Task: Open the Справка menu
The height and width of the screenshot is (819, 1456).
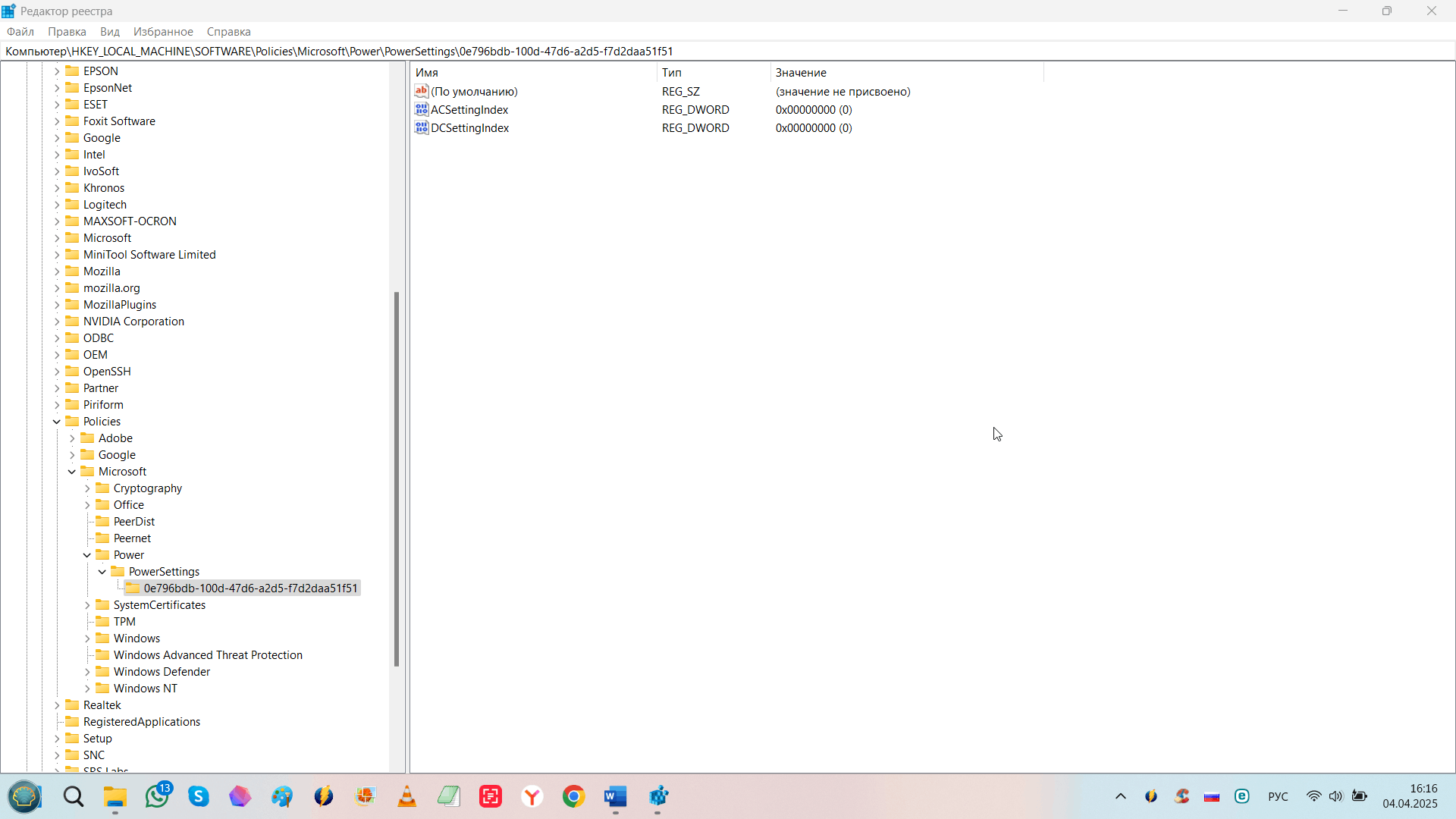Action: click(x=228, y=32)
